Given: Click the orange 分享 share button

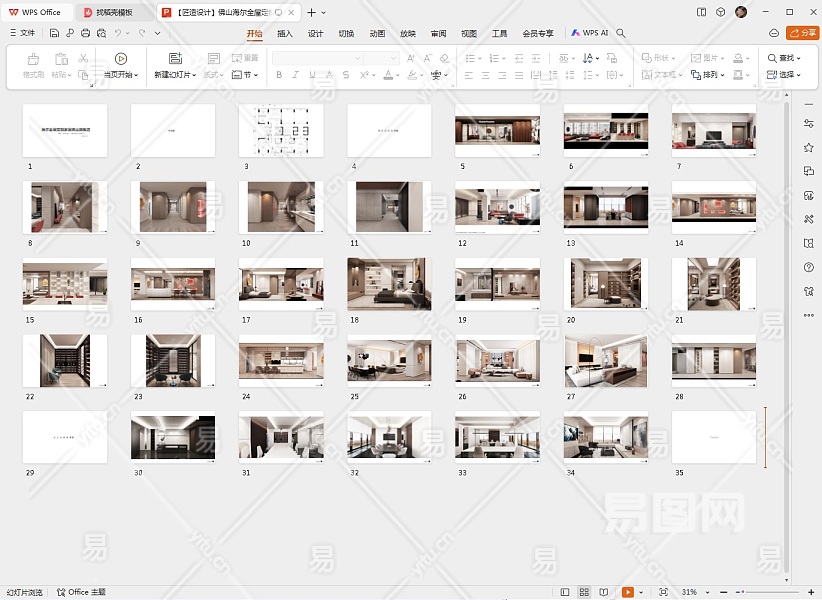Looking at the screenshot, I should tap(802, 33).
